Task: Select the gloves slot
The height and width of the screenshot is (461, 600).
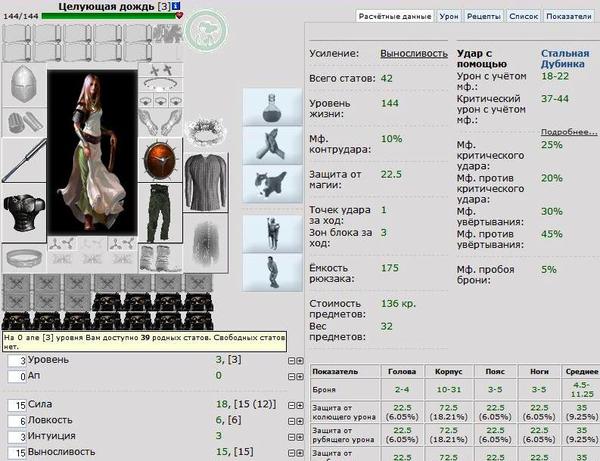Action: point(160,122)
